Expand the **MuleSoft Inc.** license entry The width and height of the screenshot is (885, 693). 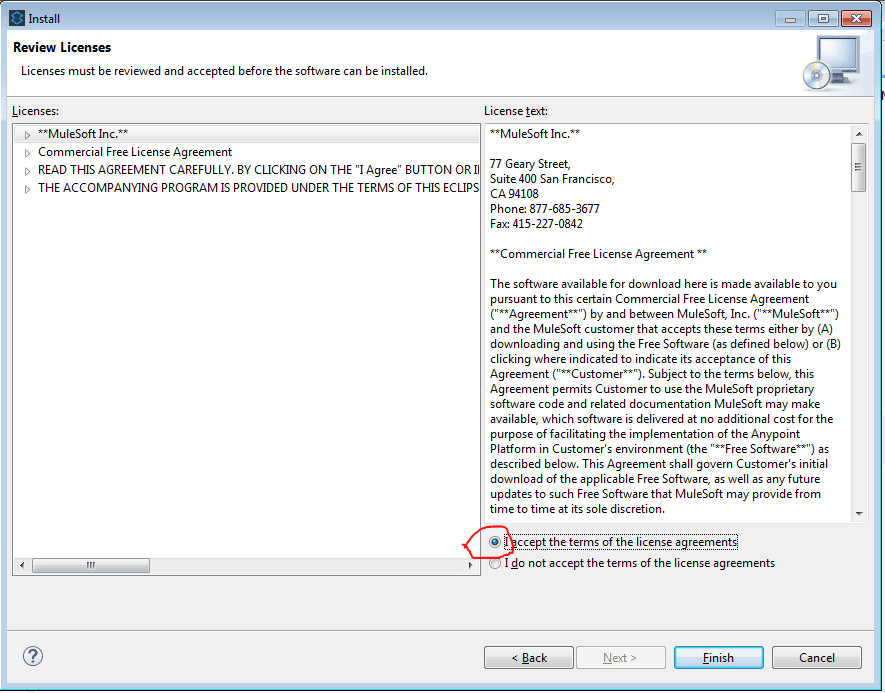point(27,135)
